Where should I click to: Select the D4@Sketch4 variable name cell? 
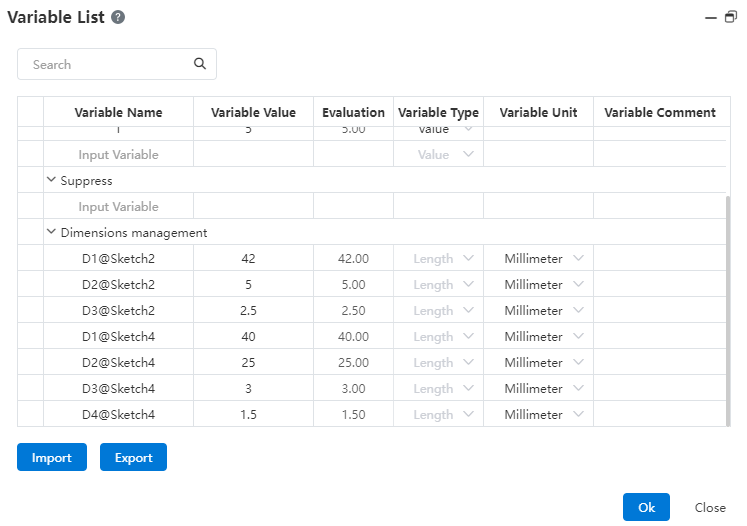point(118,414)
